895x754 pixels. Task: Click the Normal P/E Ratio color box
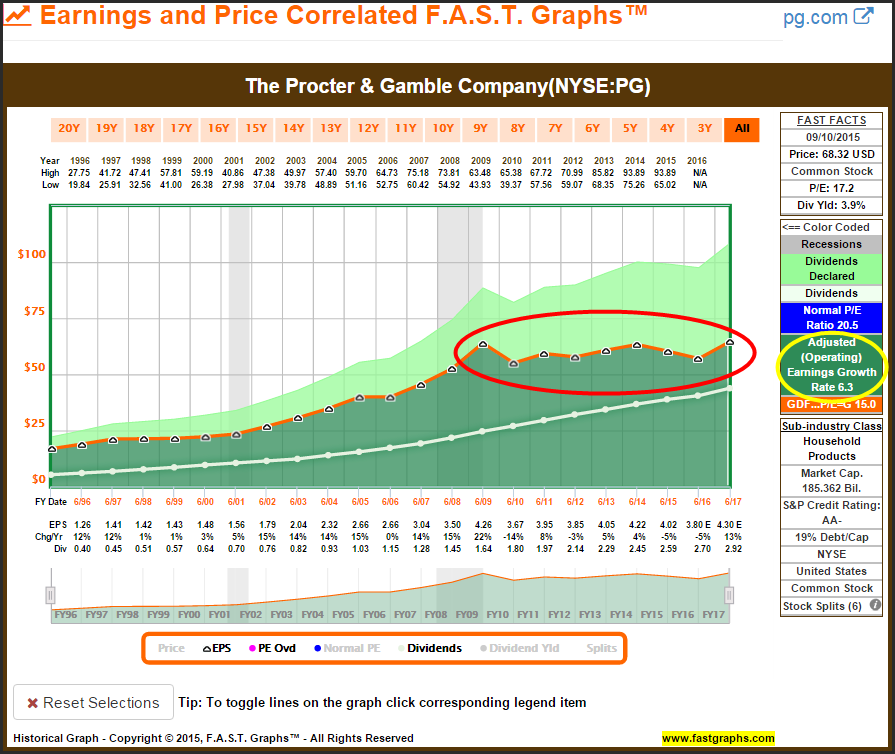[x=832, y=317]
